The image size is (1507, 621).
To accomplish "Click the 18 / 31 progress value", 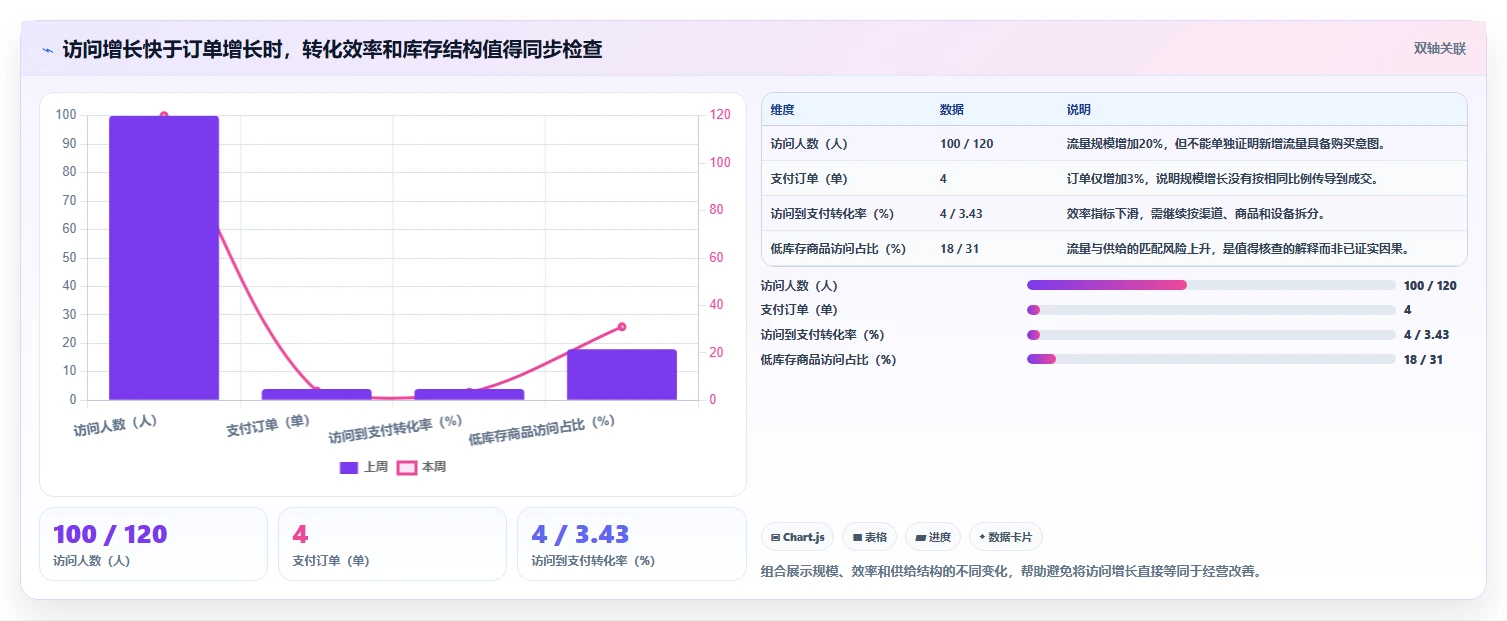I will (x=1423, y=360).
